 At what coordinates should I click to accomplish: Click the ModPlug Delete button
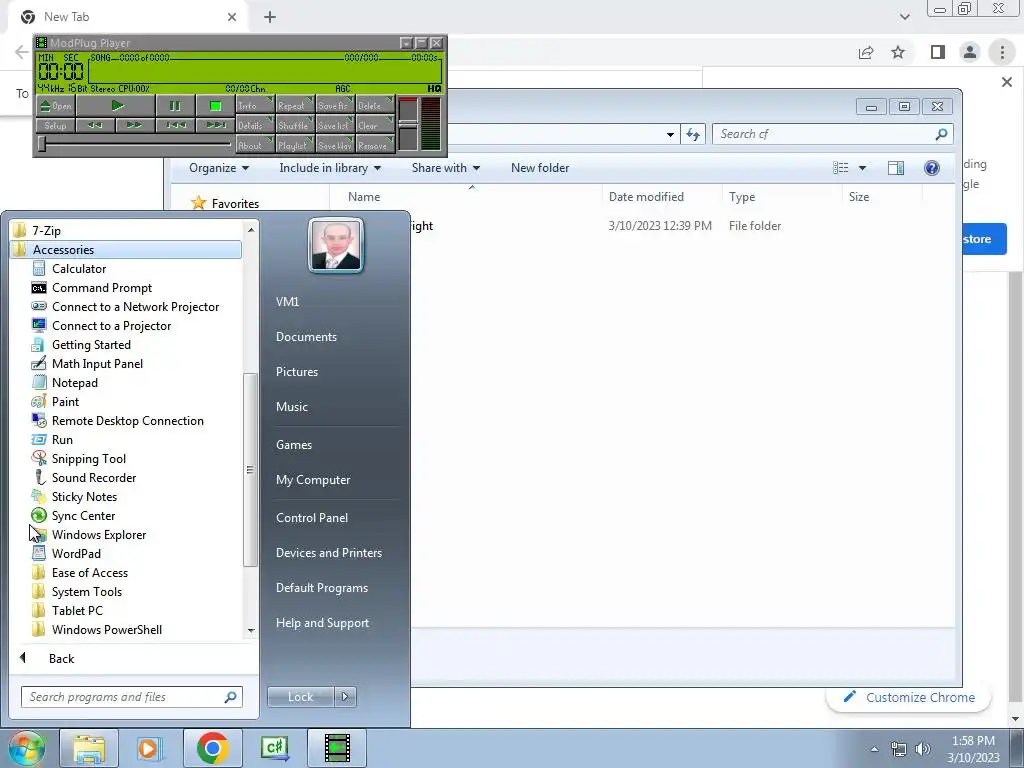click(375, 105)
